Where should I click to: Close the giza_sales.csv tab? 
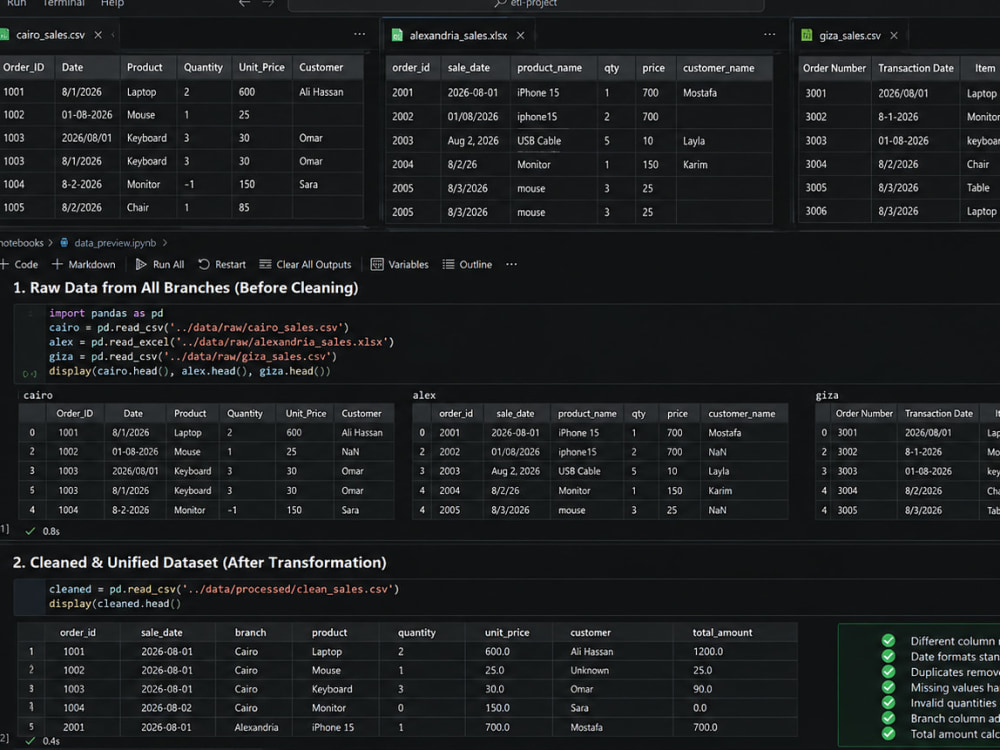click(894, 36)
